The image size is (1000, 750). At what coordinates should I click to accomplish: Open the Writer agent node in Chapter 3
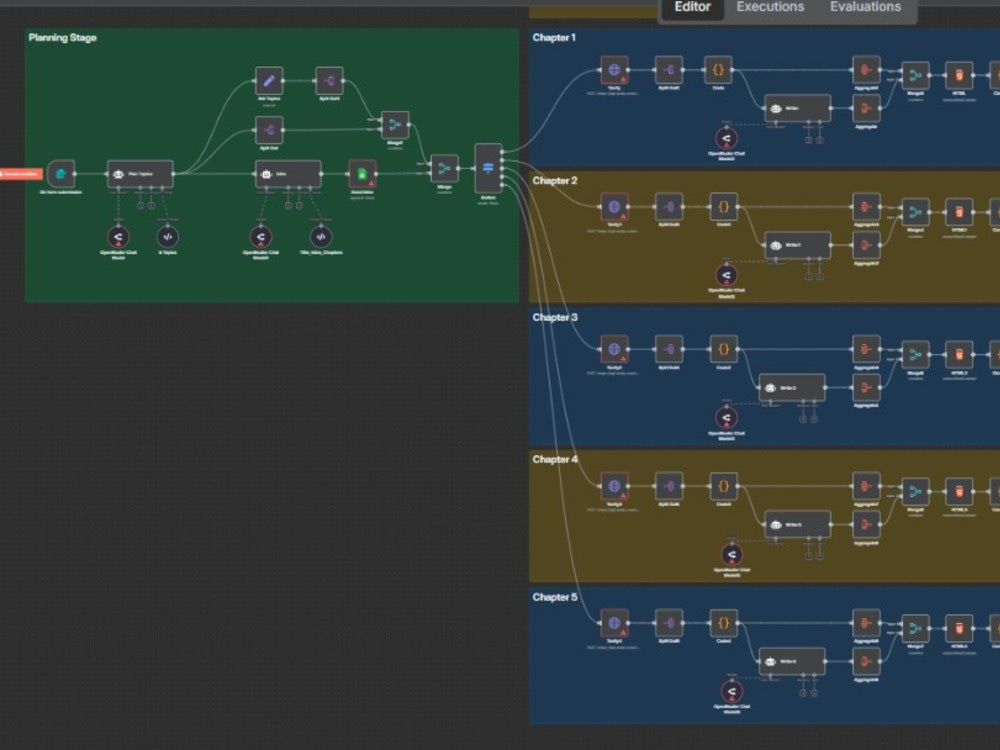pyautogui.click(x=792, y=388)
